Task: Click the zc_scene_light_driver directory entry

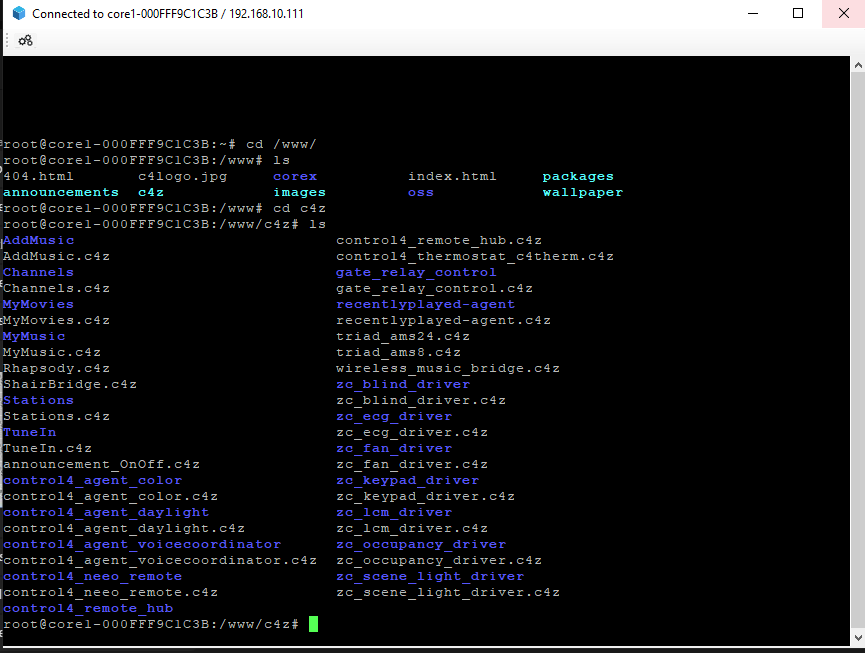Action: pos(430,576)
